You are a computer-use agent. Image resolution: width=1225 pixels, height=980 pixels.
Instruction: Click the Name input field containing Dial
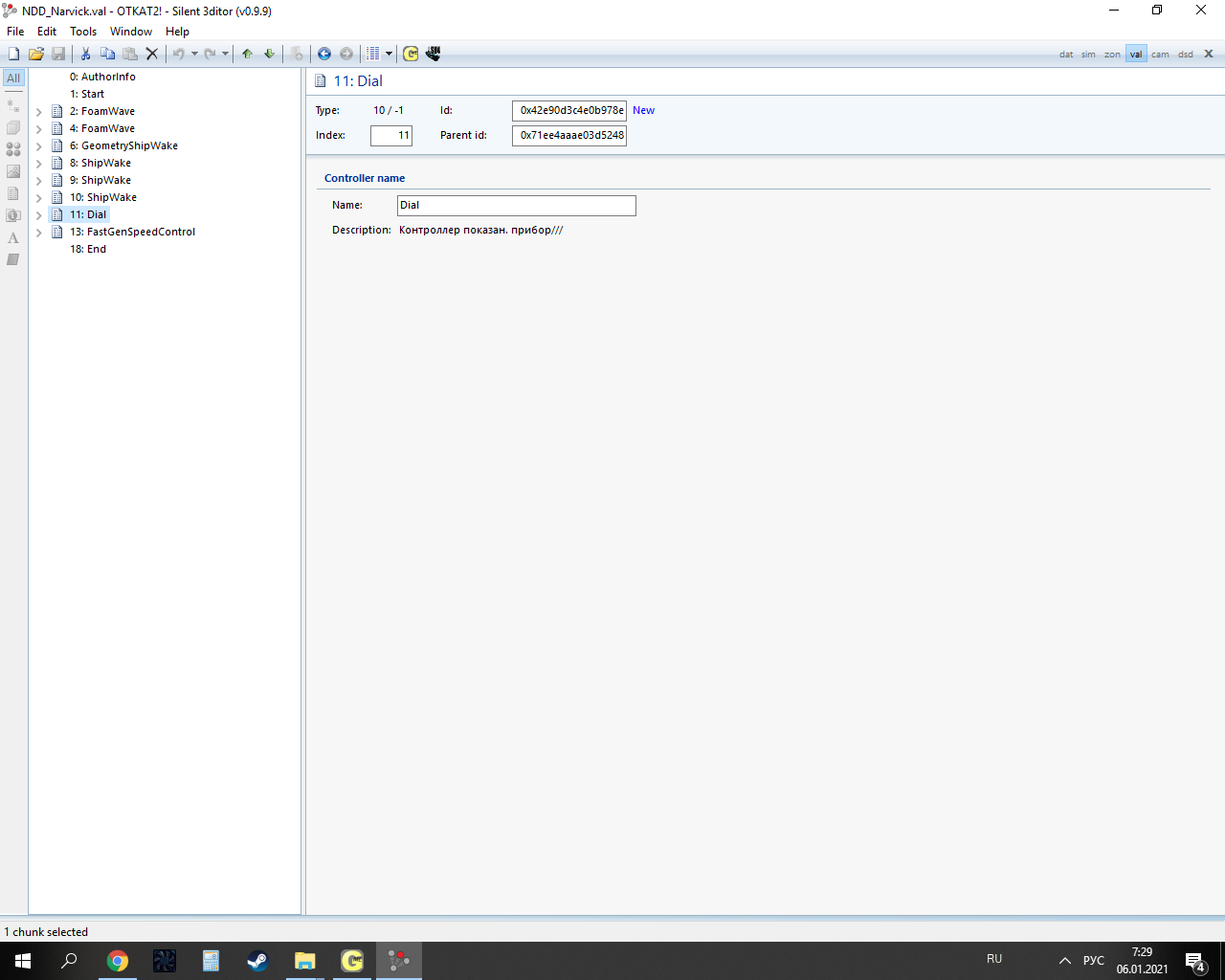pyautogui.click(x=517, y=205)
